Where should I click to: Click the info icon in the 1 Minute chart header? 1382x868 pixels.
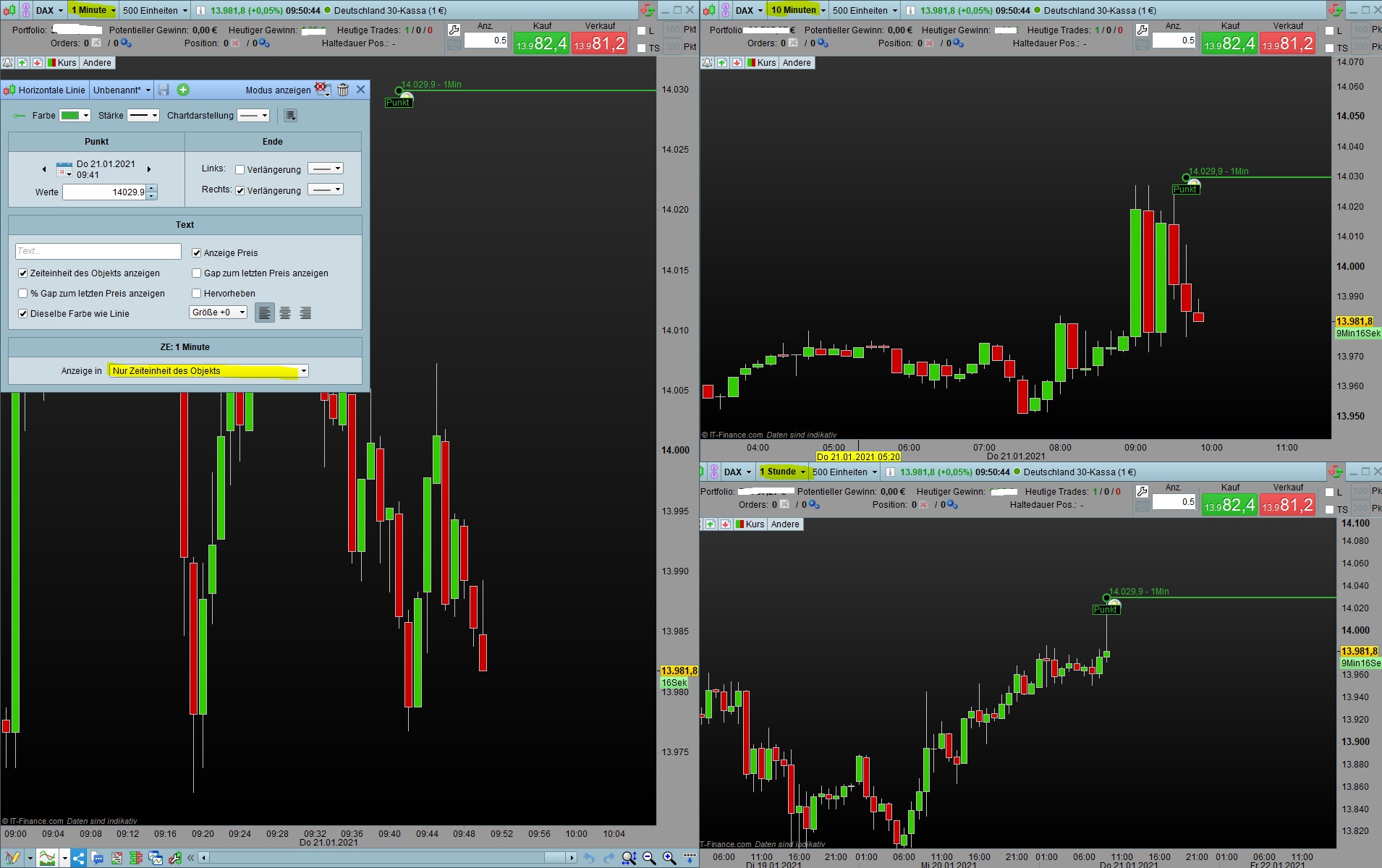(x=200, y=10)
